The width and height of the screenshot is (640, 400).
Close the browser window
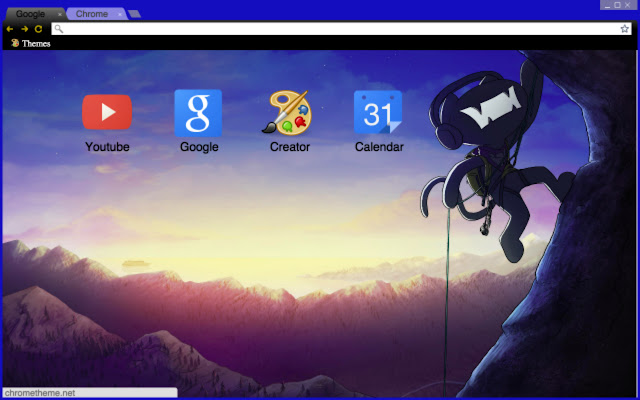[628, 5]
